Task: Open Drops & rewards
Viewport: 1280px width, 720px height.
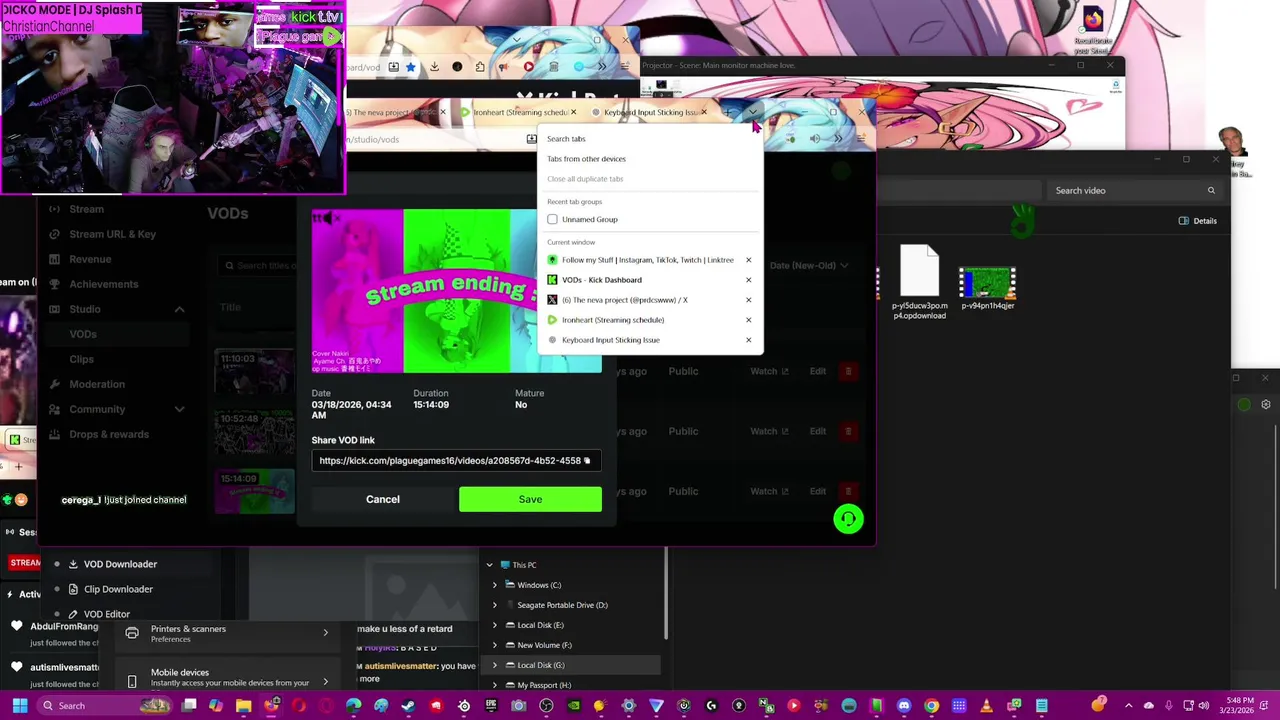Action: [x=109, y=434]
